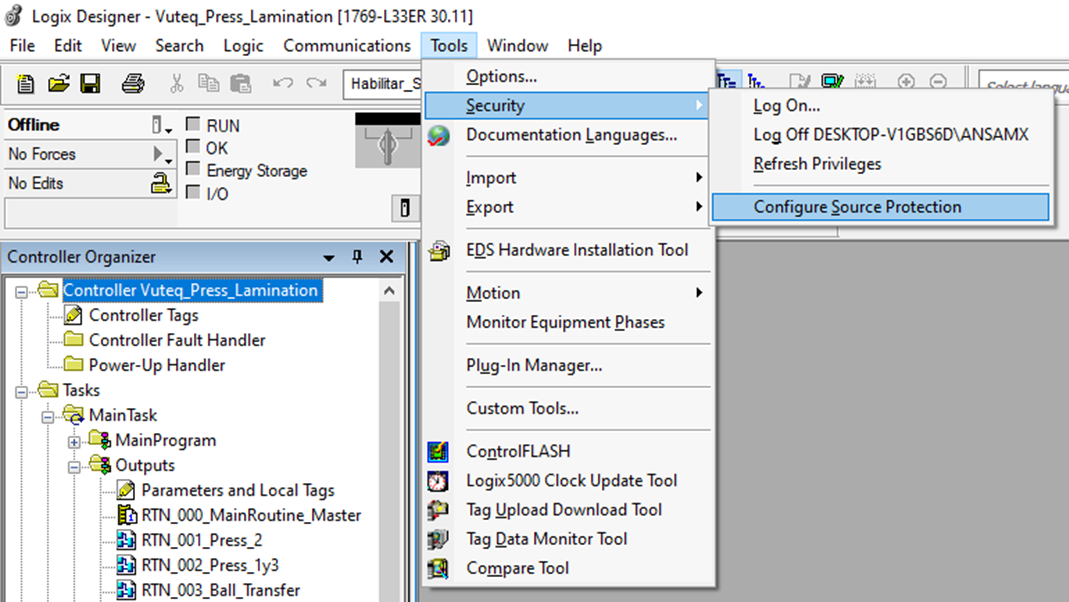Image resolution: width=1069 pixels, height=602 pixels.
Task: Create a new project file
Action: [24, 83]
